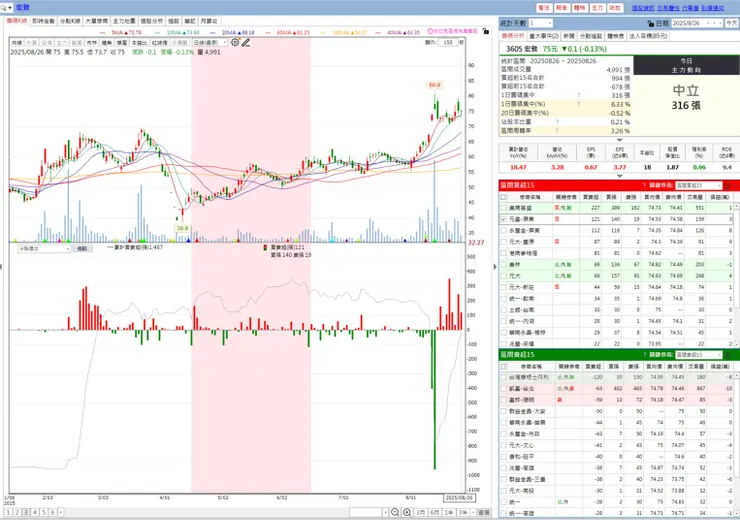The image size is (740, 520).
Task: Click the 細節 button beside sub-chart dropdown
Action: [x=82, y=248]
